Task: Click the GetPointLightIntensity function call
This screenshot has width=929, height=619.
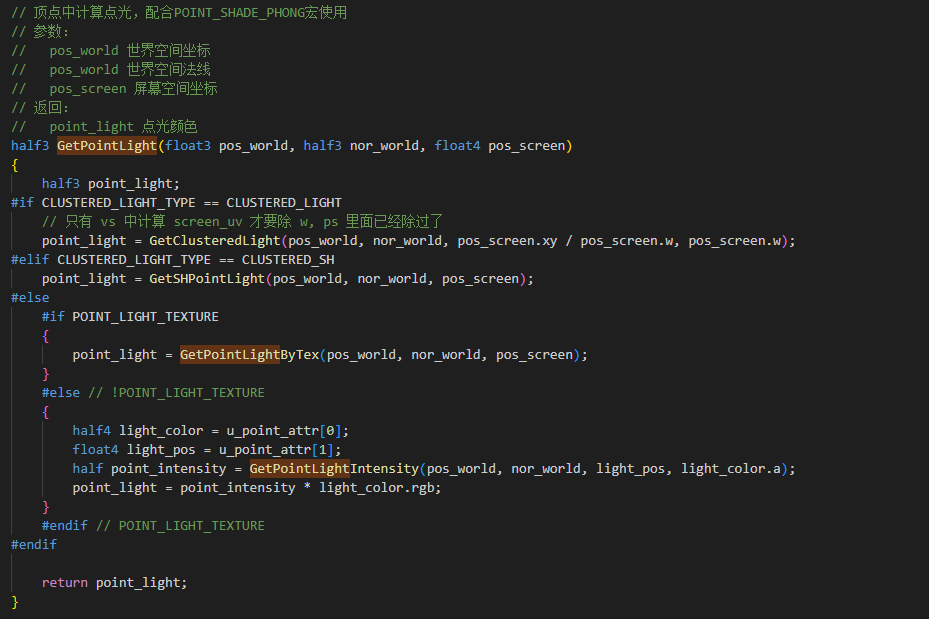Action: tap(334, 469)
